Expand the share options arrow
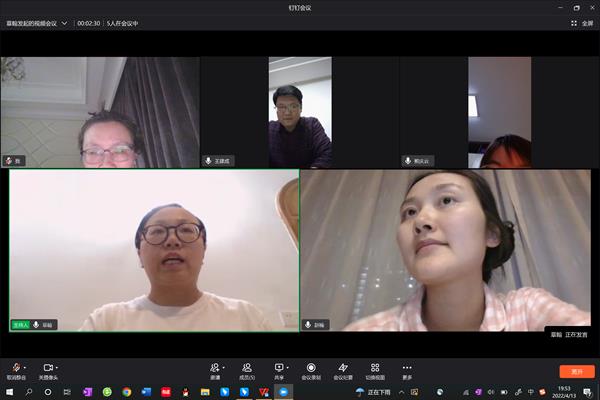 click(x=289, y=367)
